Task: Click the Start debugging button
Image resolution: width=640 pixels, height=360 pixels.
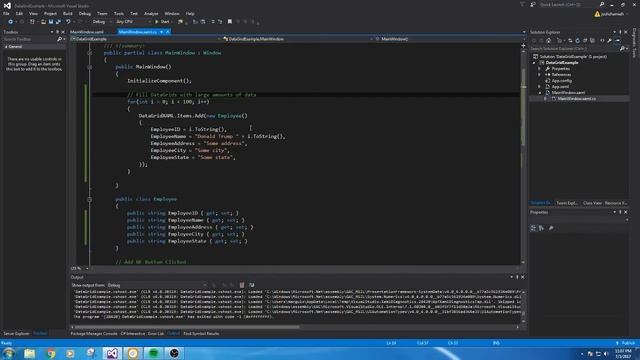Action: [162, 22]
